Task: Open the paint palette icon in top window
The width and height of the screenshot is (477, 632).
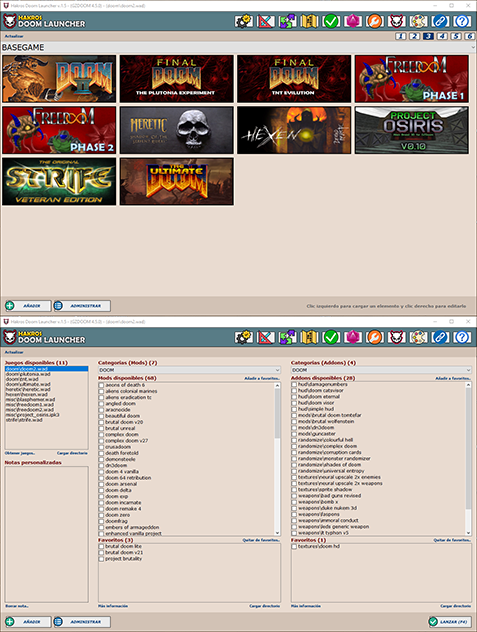Action: pyautogui.click(x=418, y=21)
